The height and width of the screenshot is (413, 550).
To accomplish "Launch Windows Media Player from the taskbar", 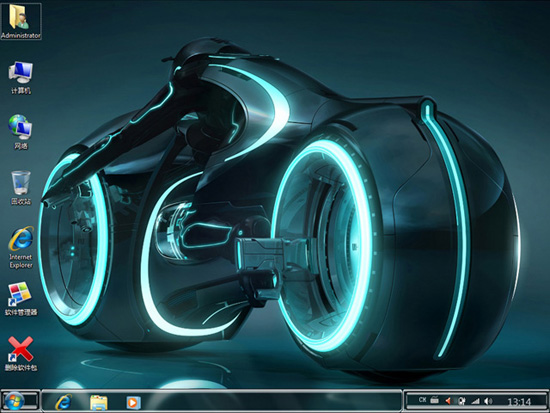I will [x=133, y=402].
